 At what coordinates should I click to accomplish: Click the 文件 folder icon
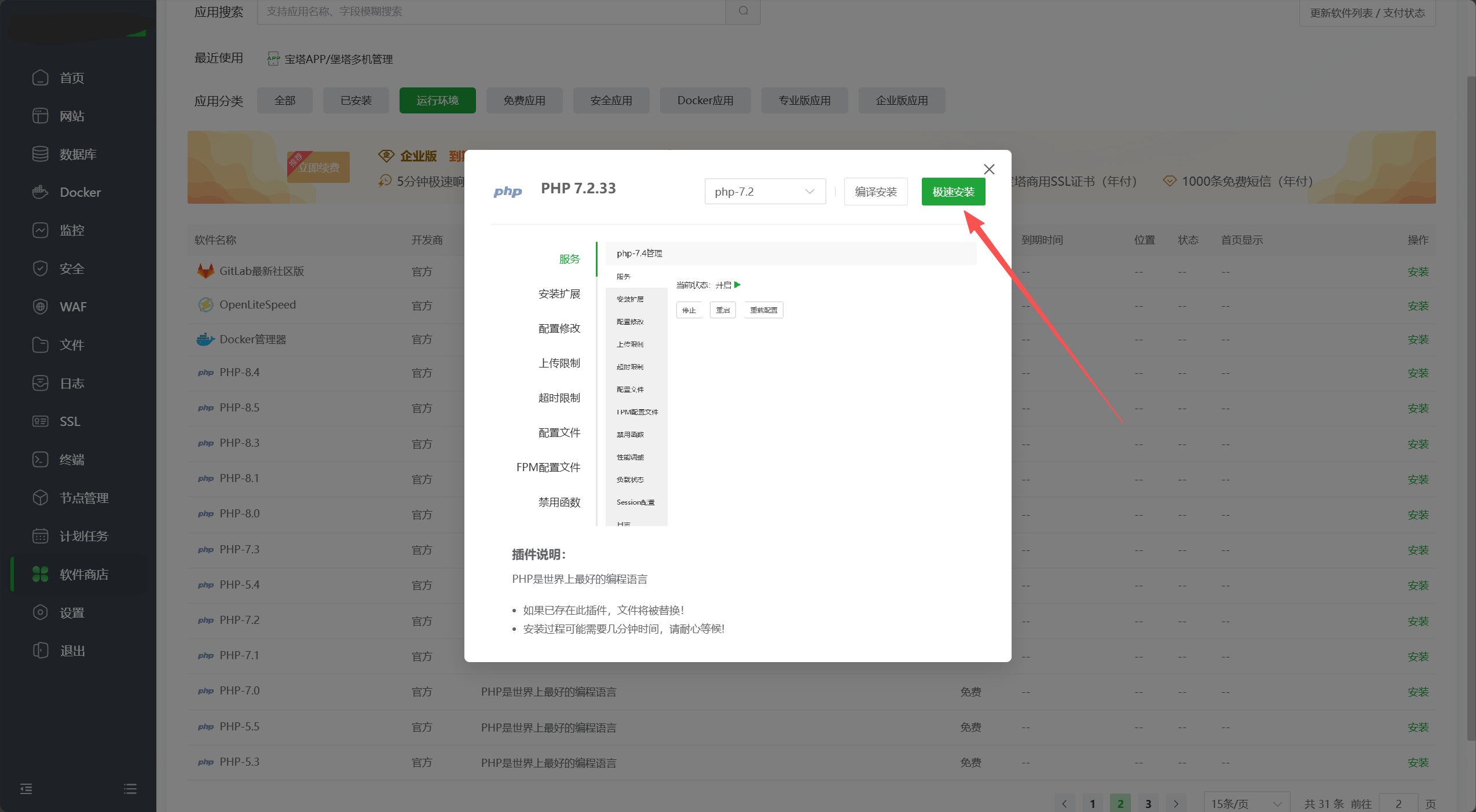click(40, 345)
